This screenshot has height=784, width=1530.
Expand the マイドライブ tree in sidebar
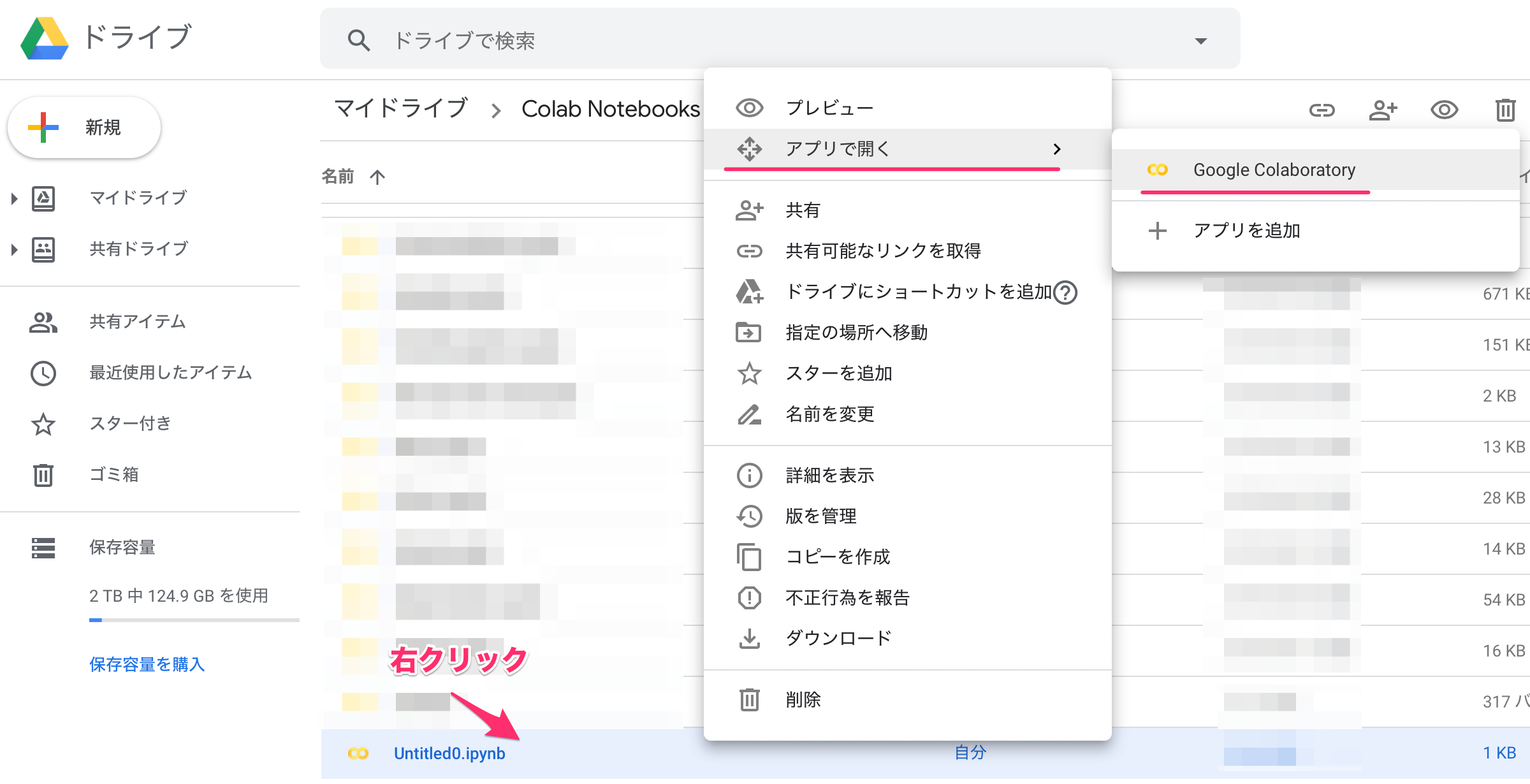point(14,198)
